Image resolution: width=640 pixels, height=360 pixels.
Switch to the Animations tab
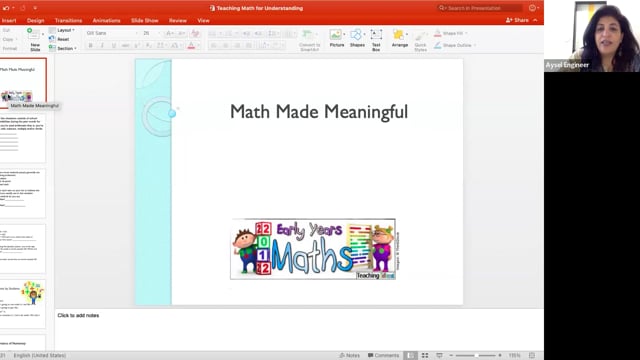[x=106, y=20]
